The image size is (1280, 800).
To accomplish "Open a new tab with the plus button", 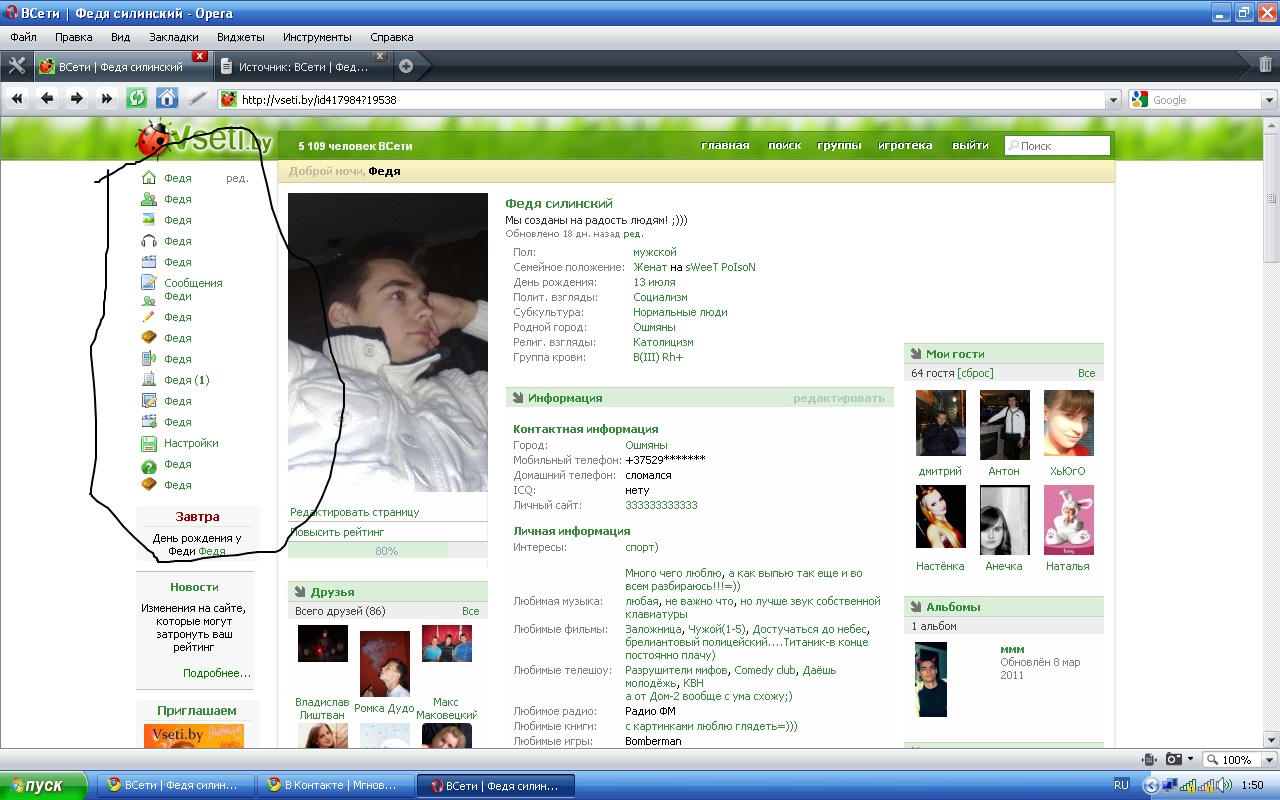I will (x=406, y=67).
